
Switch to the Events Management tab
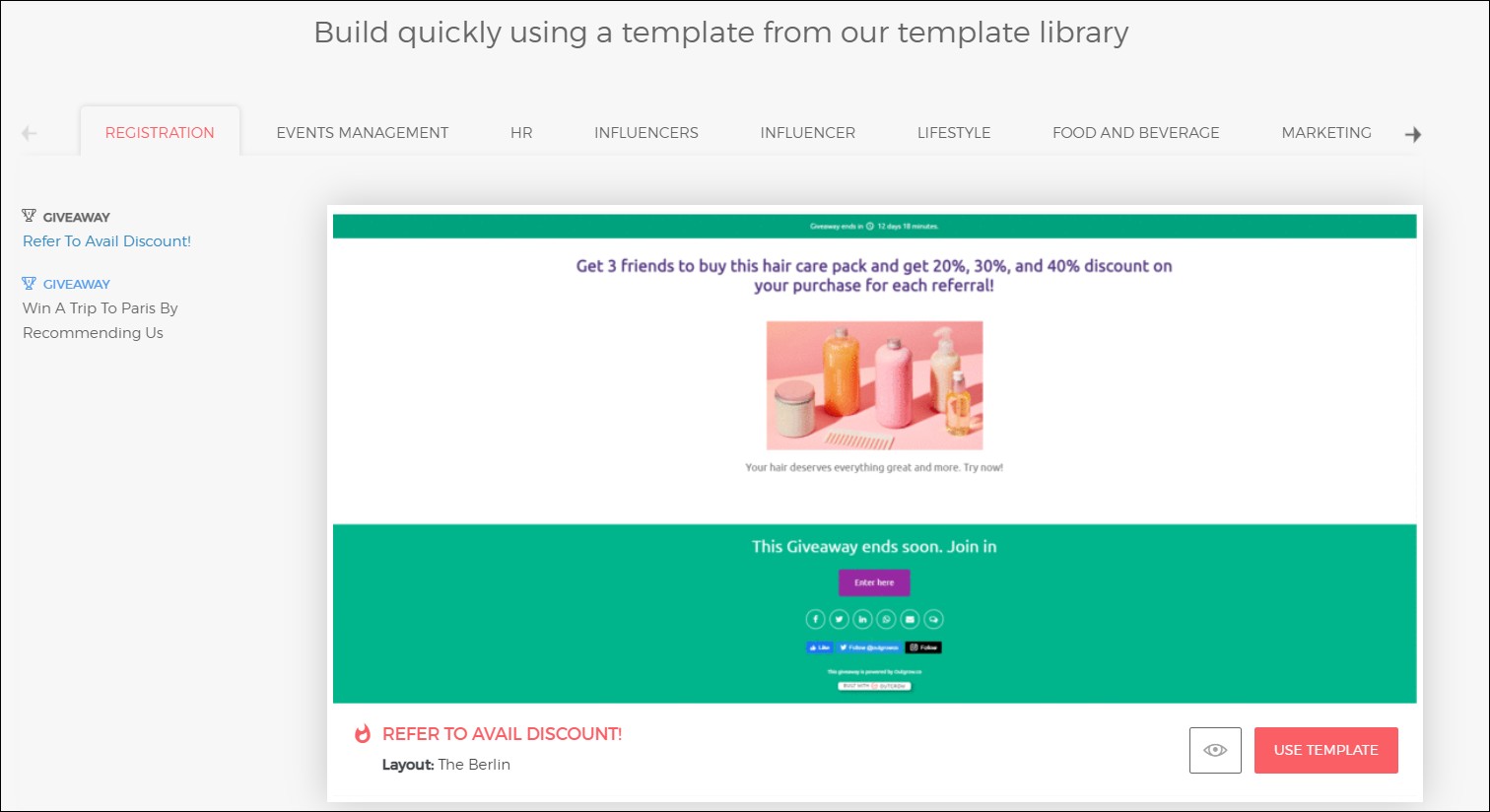click(x=362, y=133)
